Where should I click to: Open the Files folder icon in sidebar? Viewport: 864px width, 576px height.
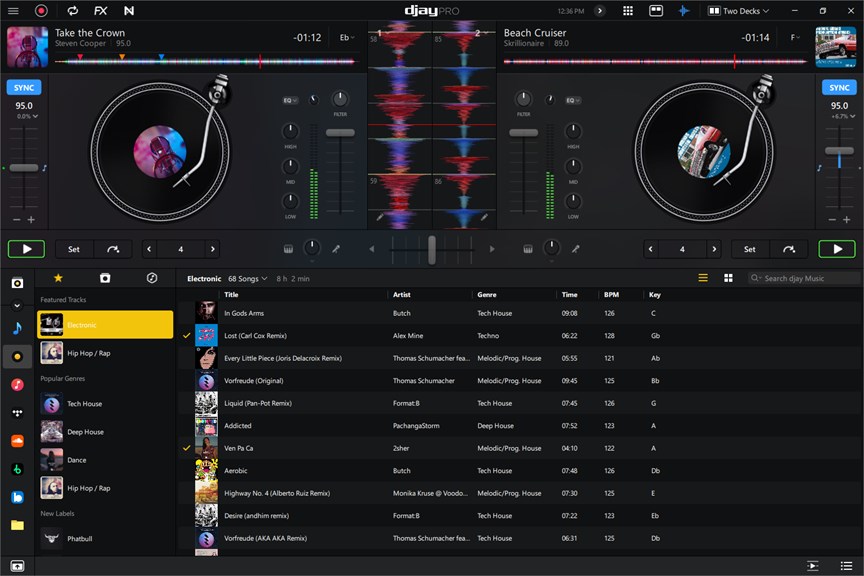tap(17, 525)
